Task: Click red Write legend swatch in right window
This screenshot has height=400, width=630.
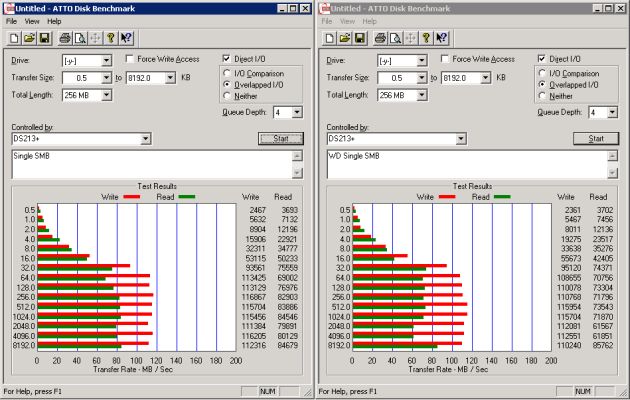Action: (447, 197)
